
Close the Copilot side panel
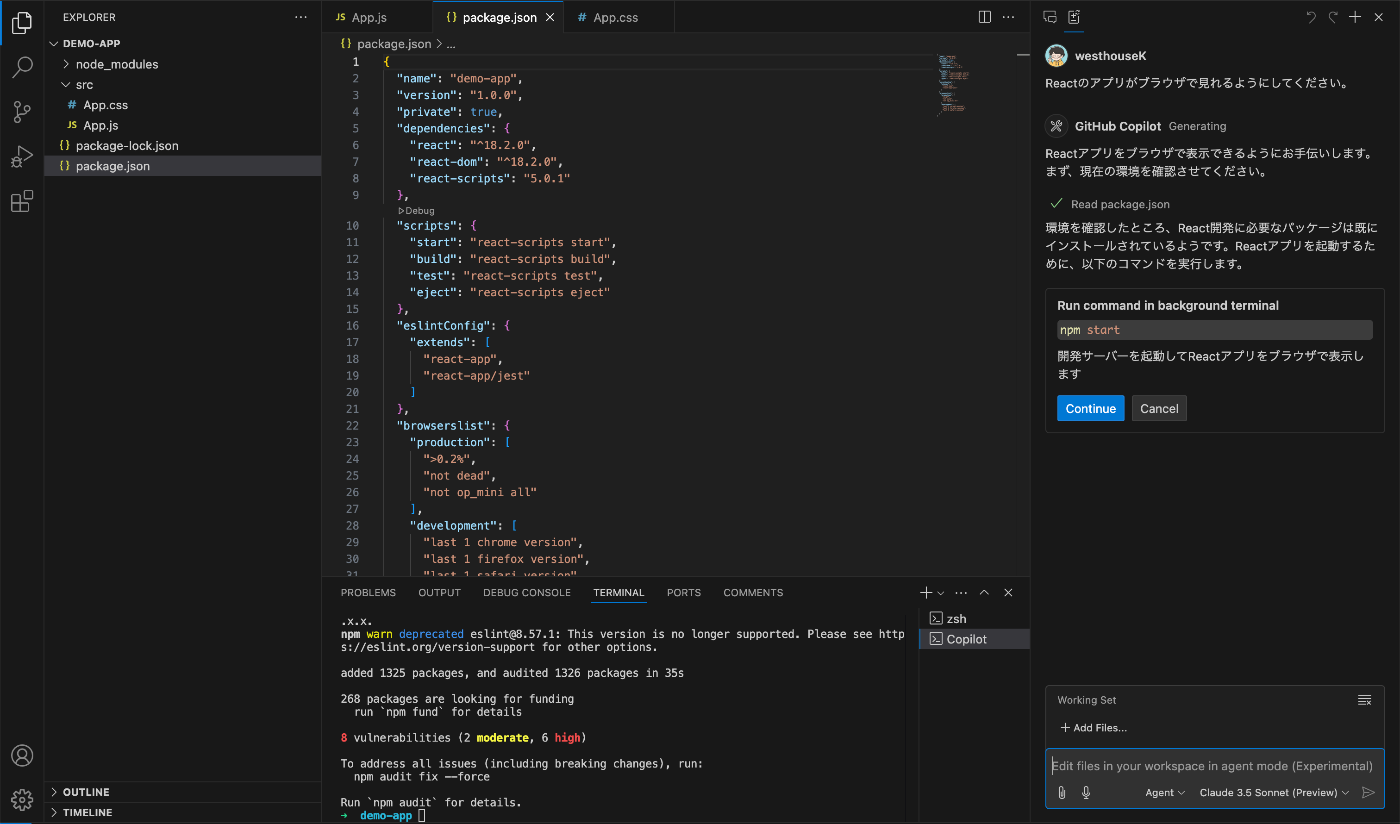click(1379, 17)
